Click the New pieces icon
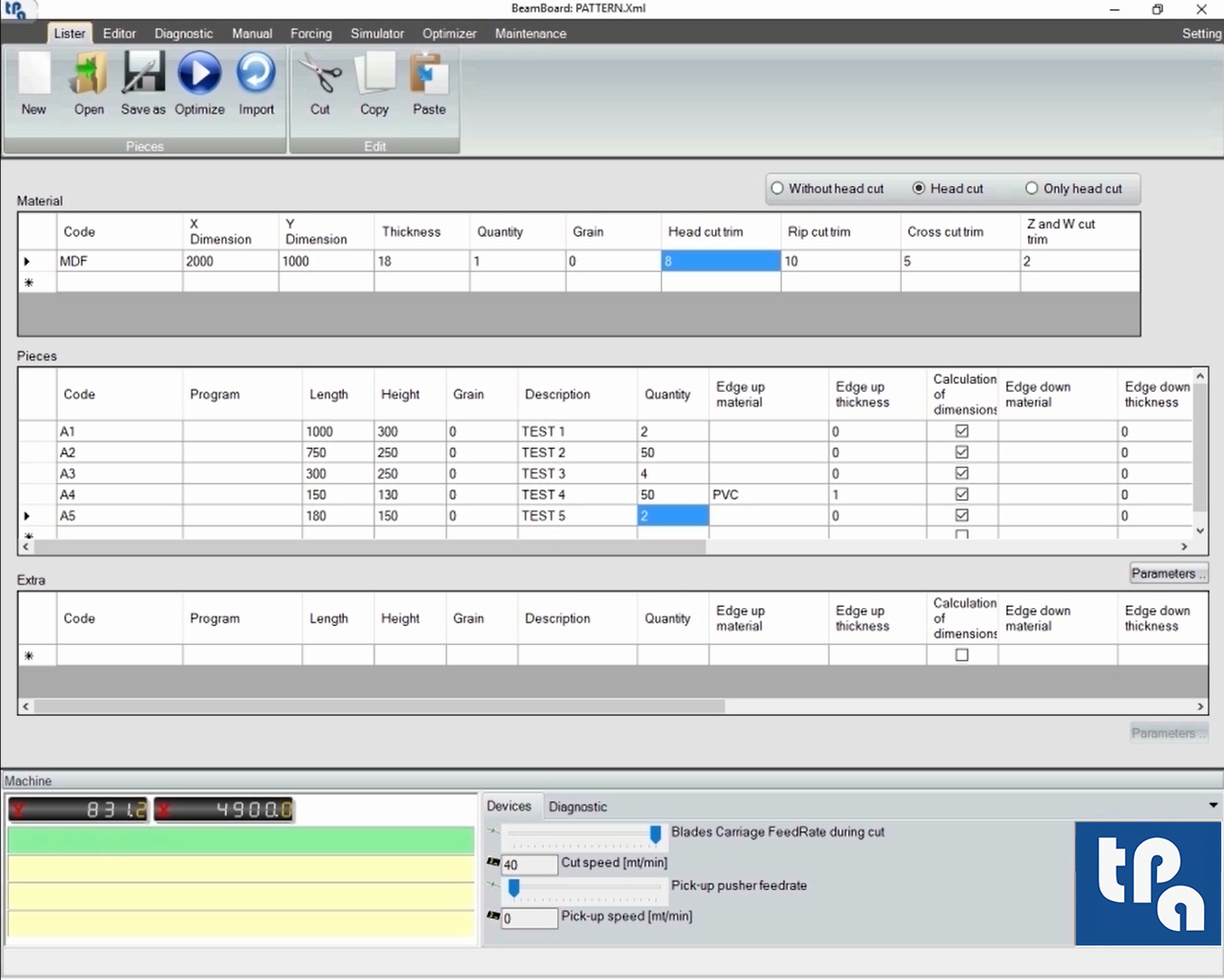Viewport: 1224px width, 980px height. tap(34, 84)
